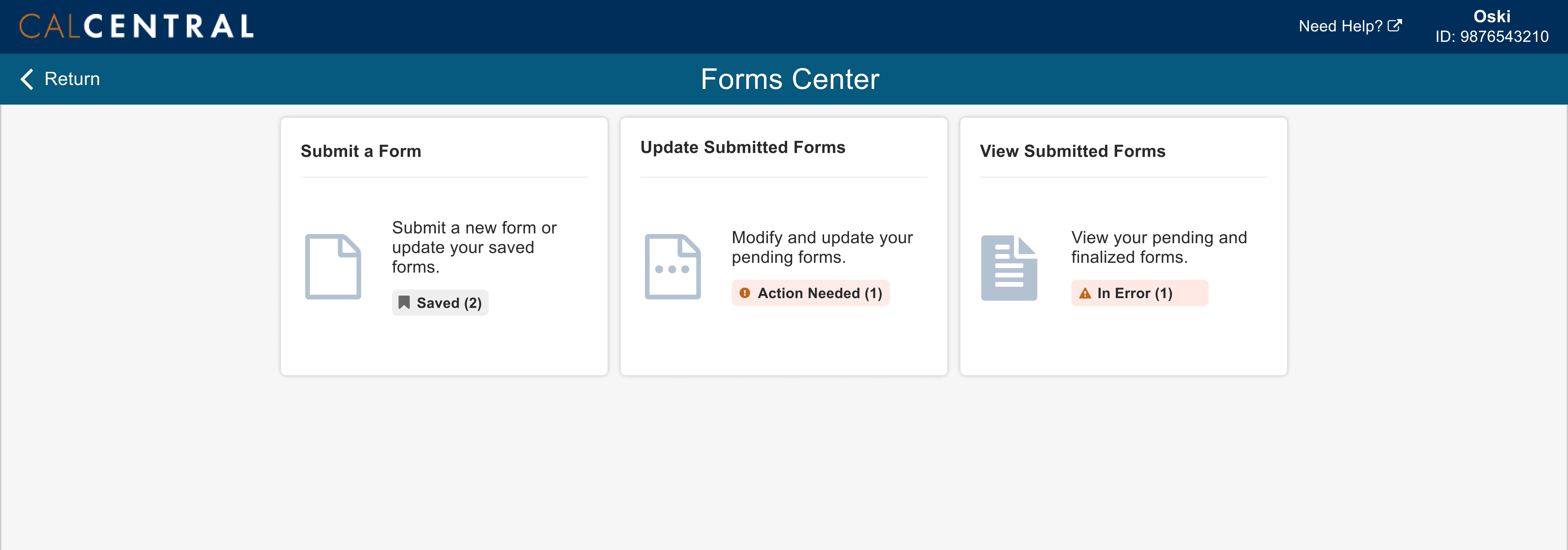Click the Oski user name in the header
The height and width of the screenshot is (550, 1568).
[1492, 17]
